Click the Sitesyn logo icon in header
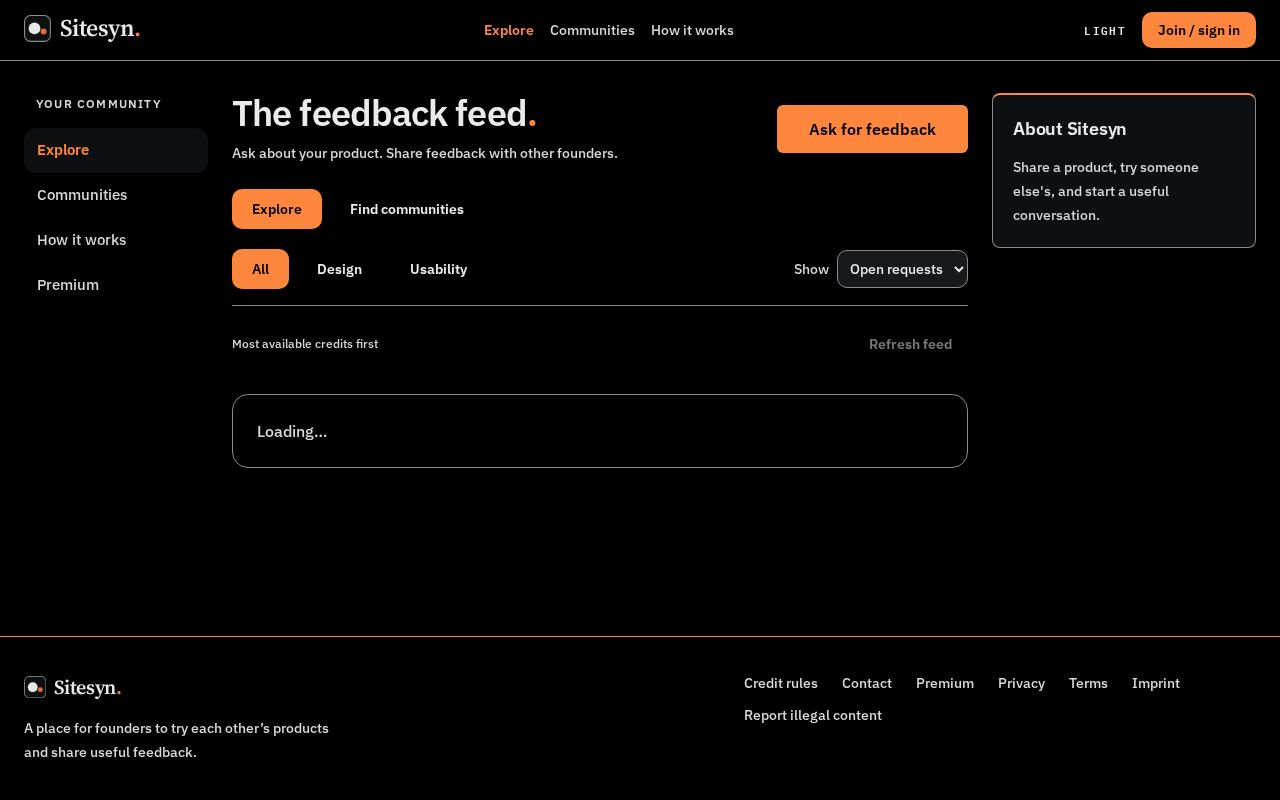Screen dimensions: 1280x800 [37, 29]
